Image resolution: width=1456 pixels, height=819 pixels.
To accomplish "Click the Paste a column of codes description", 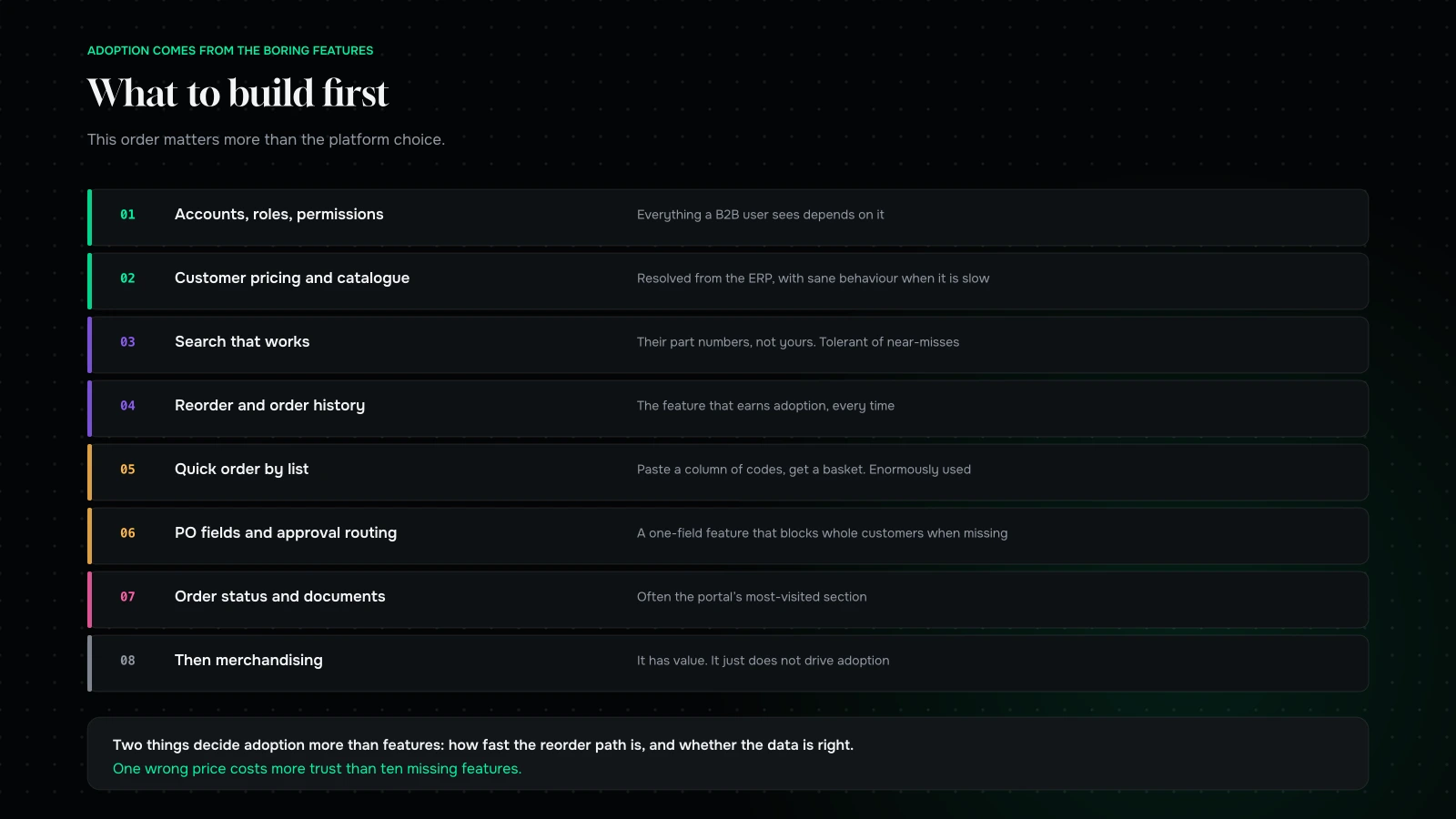I will click(x=804, y=470).
